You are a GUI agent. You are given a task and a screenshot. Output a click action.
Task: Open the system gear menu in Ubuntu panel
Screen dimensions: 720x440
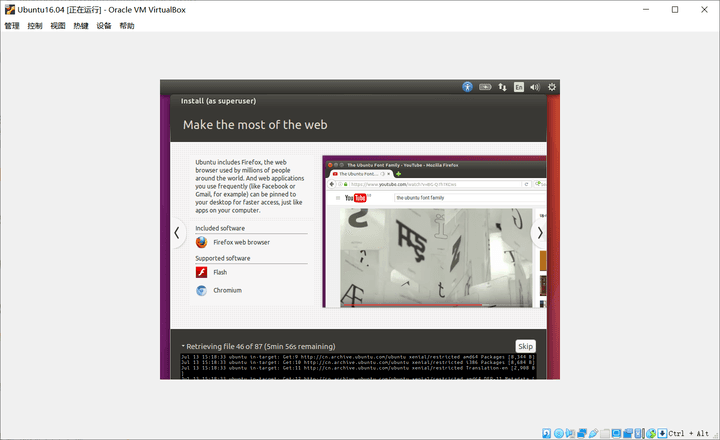[x=552, y=87]
